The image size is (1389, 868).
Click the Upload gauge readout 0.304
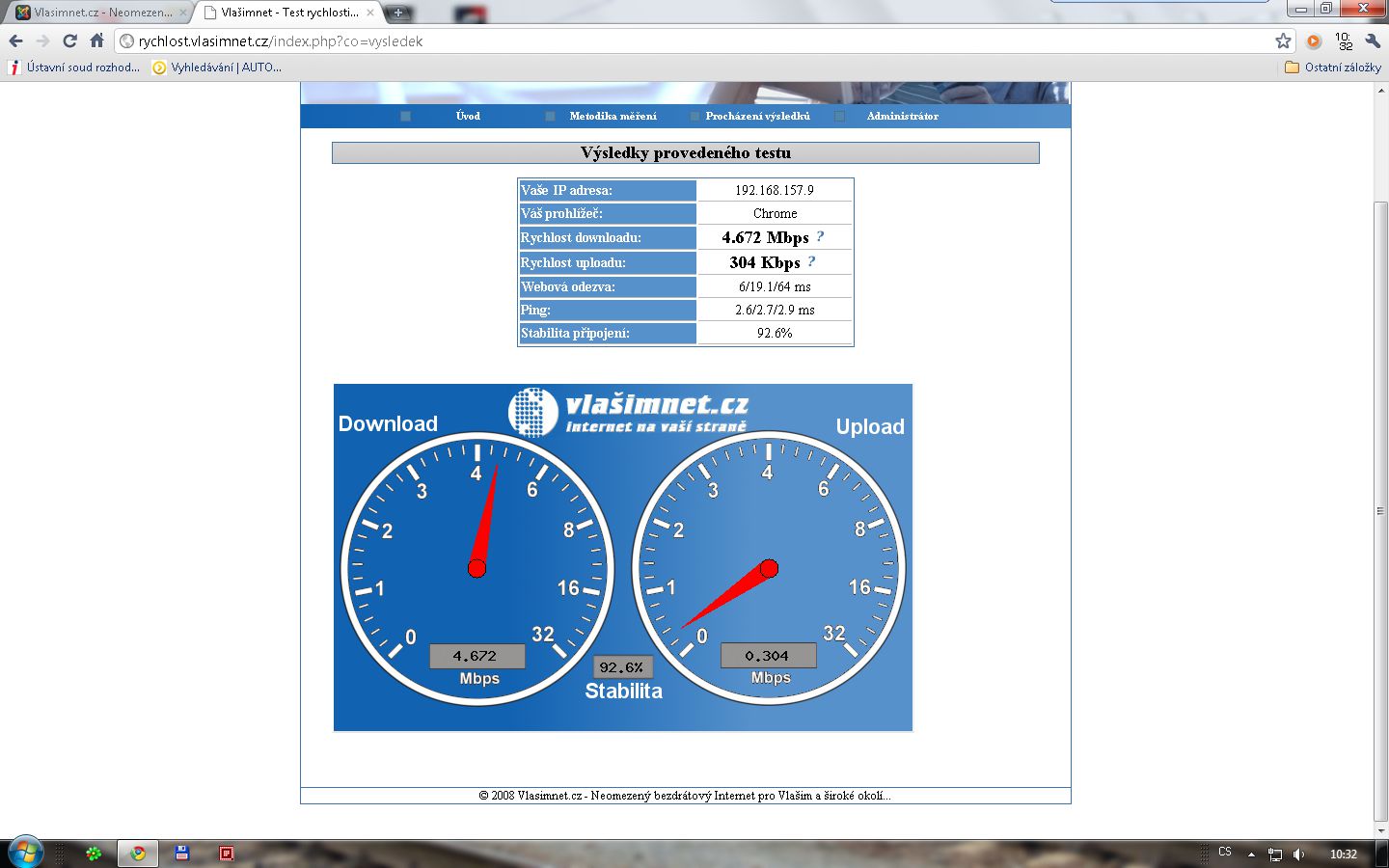(x=769, y=655)
